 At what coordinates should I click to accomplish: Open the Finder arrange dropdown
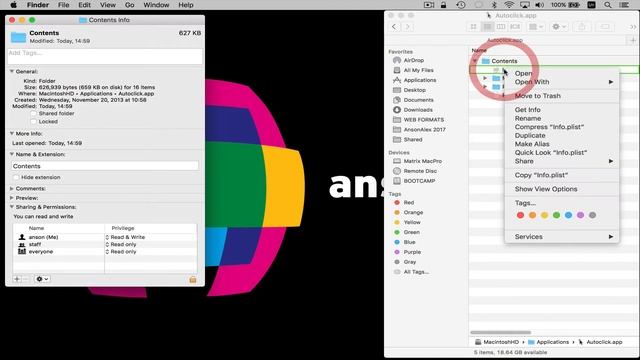536,27
